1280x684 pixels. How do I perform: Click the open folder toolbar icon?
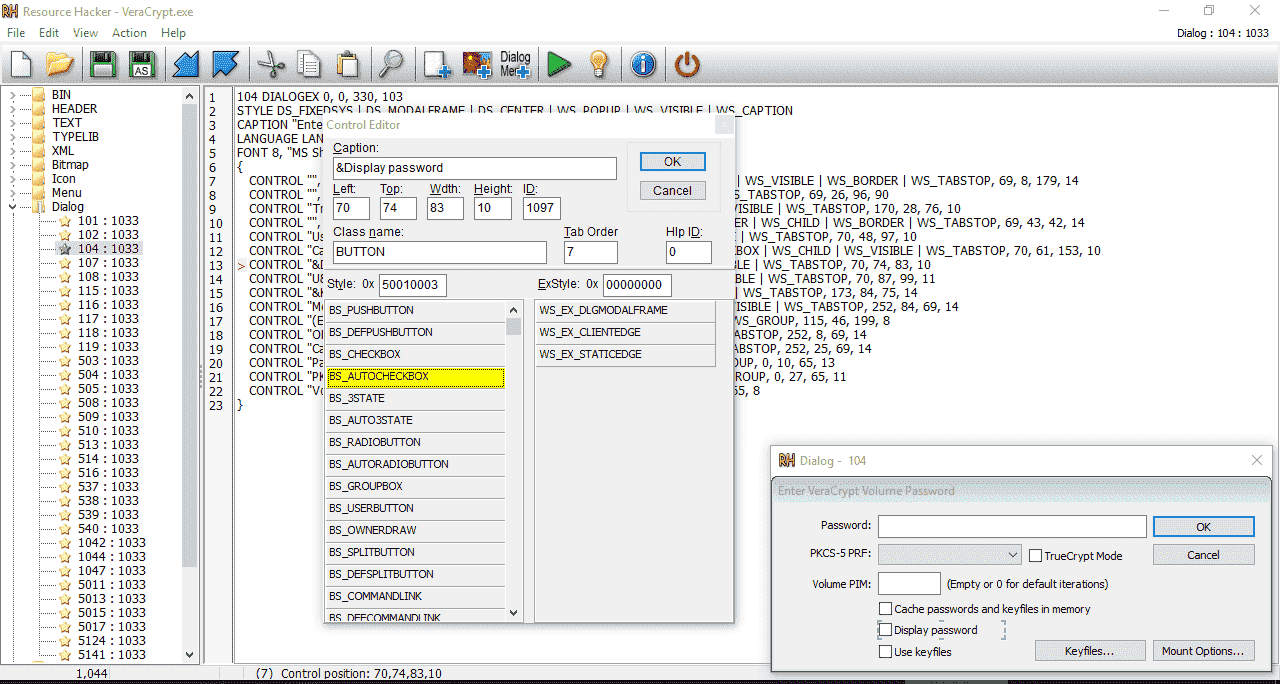(x=60, y=64)
